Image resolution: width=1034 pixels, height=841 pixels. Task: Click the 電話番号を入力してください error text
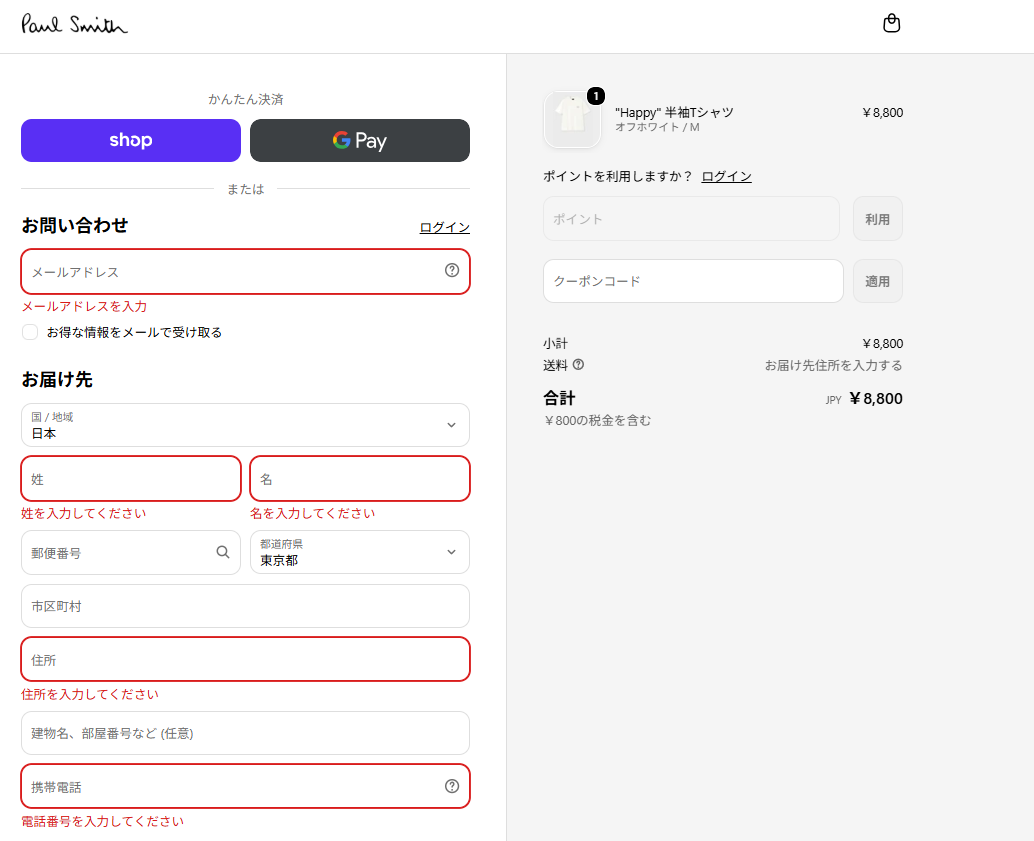click(x=102, y=821)
